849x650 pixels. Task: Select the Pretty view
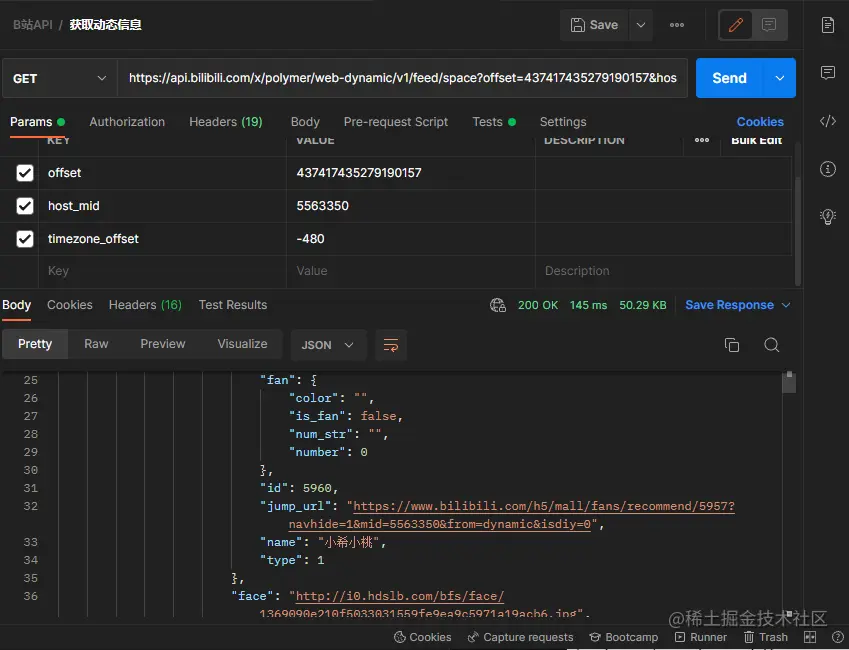point(35,344)
